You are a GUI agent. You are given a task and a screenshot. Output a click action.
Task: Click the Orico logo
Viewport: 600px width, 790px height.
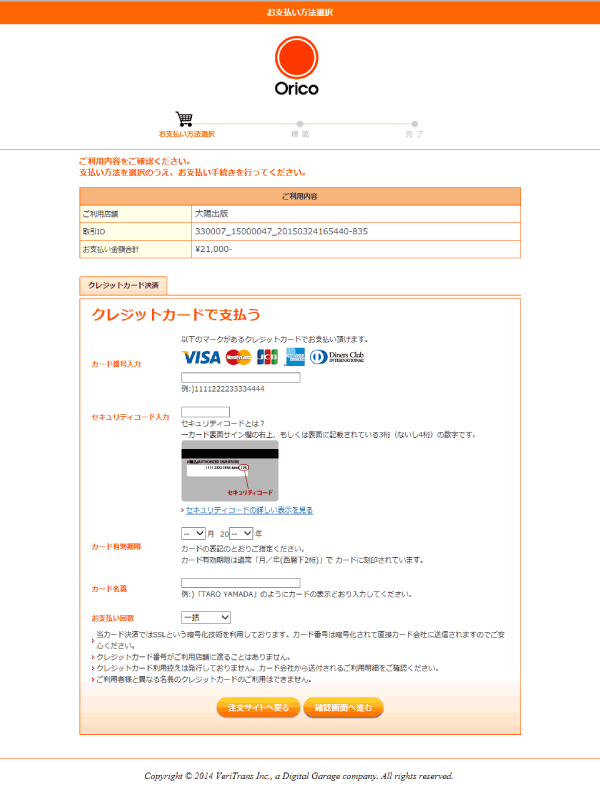coord(297,66)
